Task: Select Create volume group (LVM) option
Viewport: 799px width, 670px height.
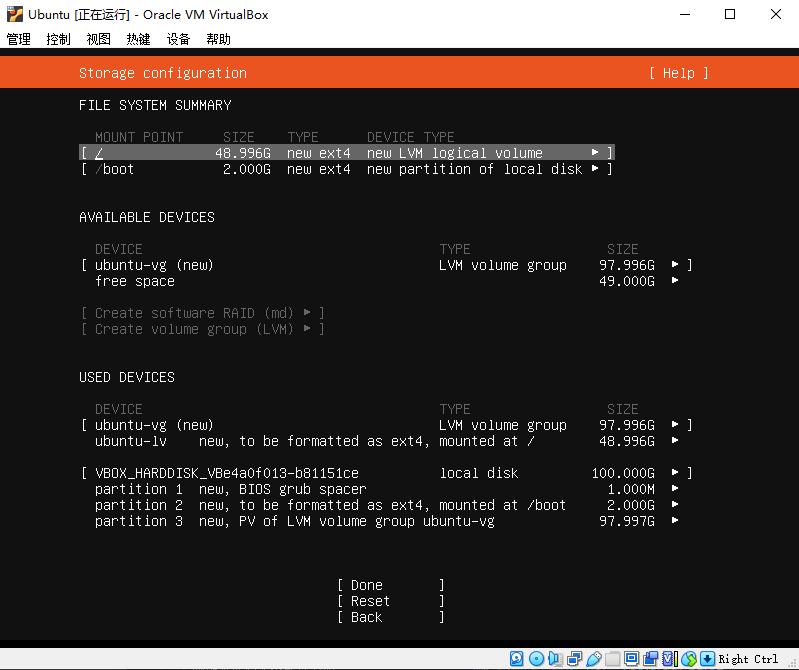Action: click(202, 329)
